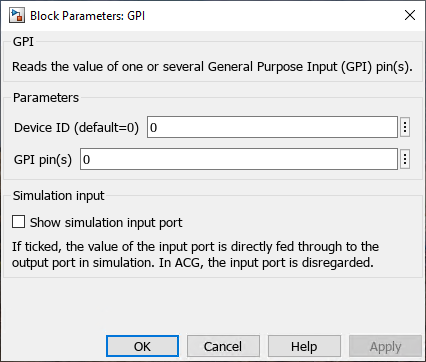The image size is (426, 362).
Task: Click the greyed-out Apply button
Action: 385,346
